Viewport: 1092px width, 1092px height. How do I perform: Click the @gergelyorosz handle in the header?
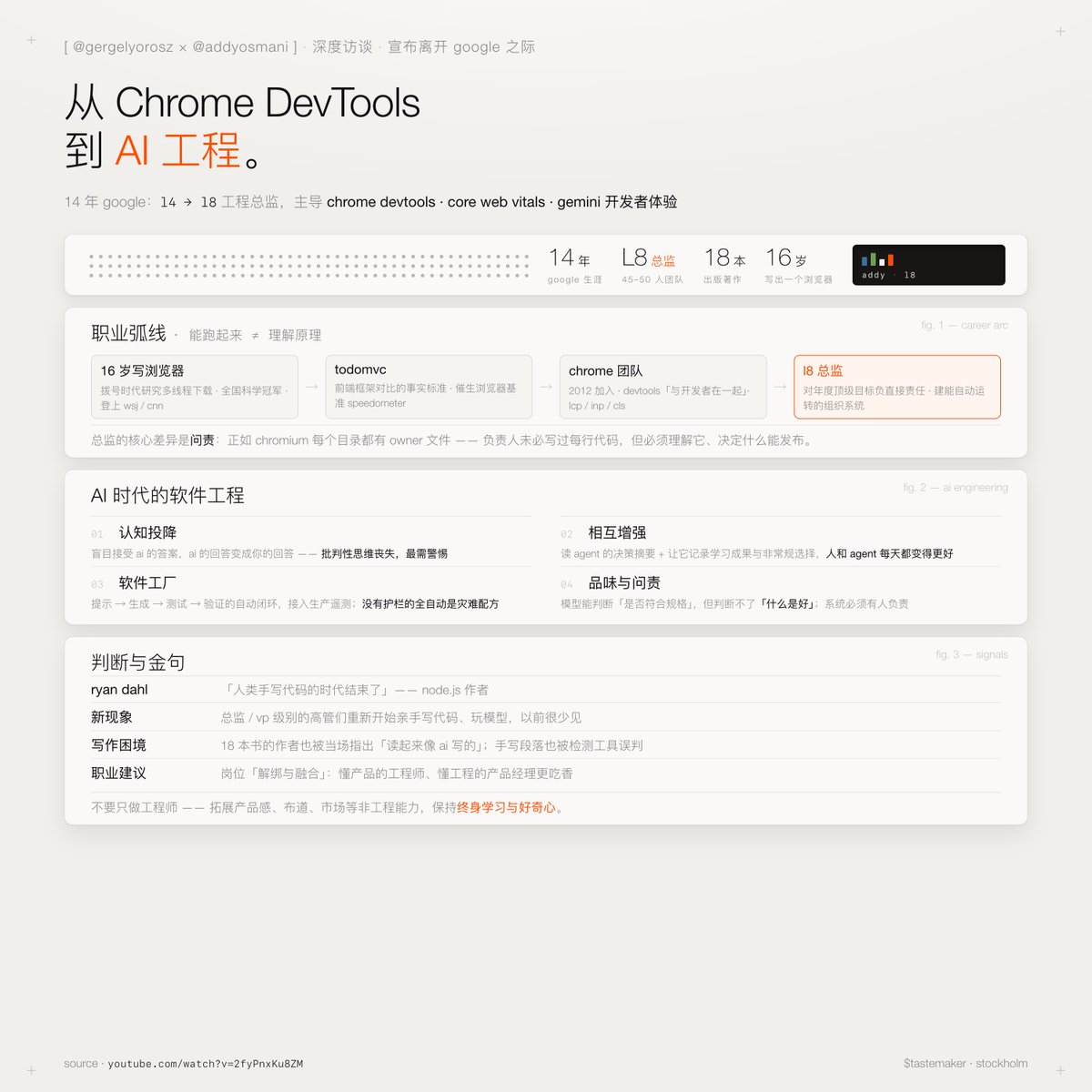click(122, 46)
